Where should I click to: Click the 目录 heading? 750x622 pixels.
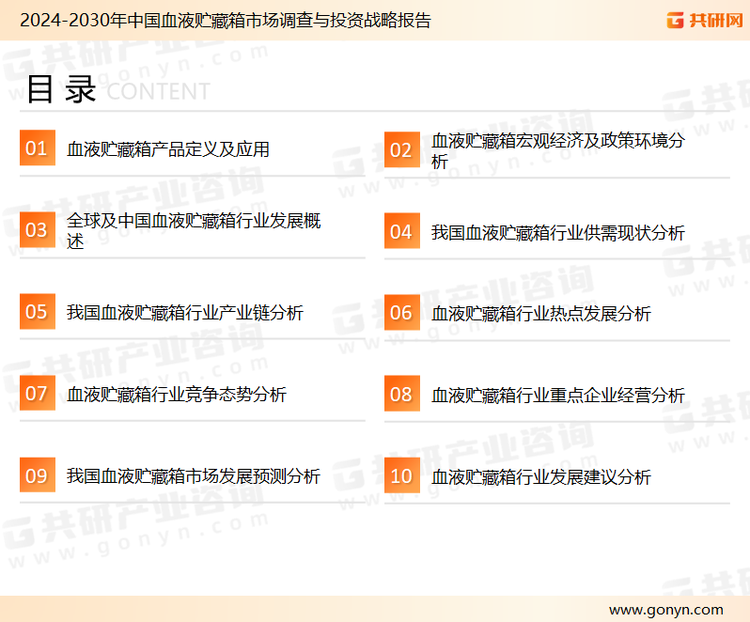point(61,89)
